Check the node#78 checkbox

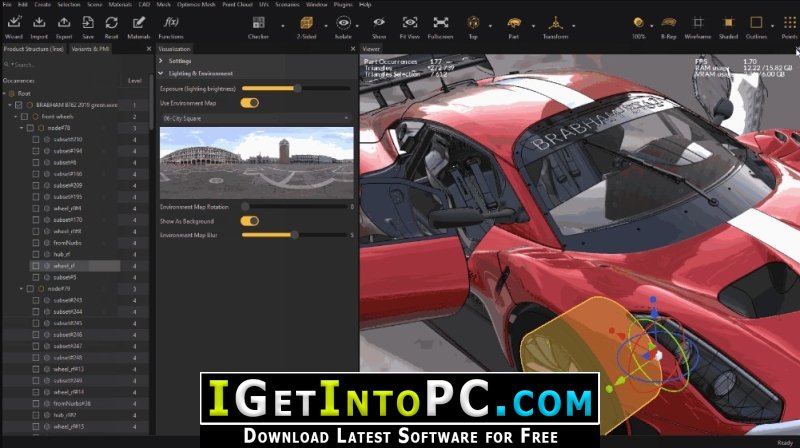point(30,128)
